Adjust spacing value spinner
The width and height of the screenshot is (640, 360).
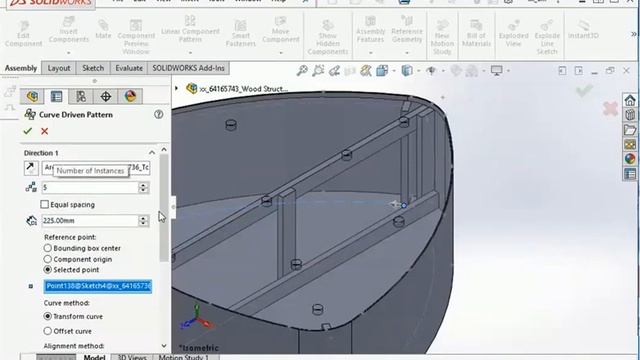click(x=143, y=220)
